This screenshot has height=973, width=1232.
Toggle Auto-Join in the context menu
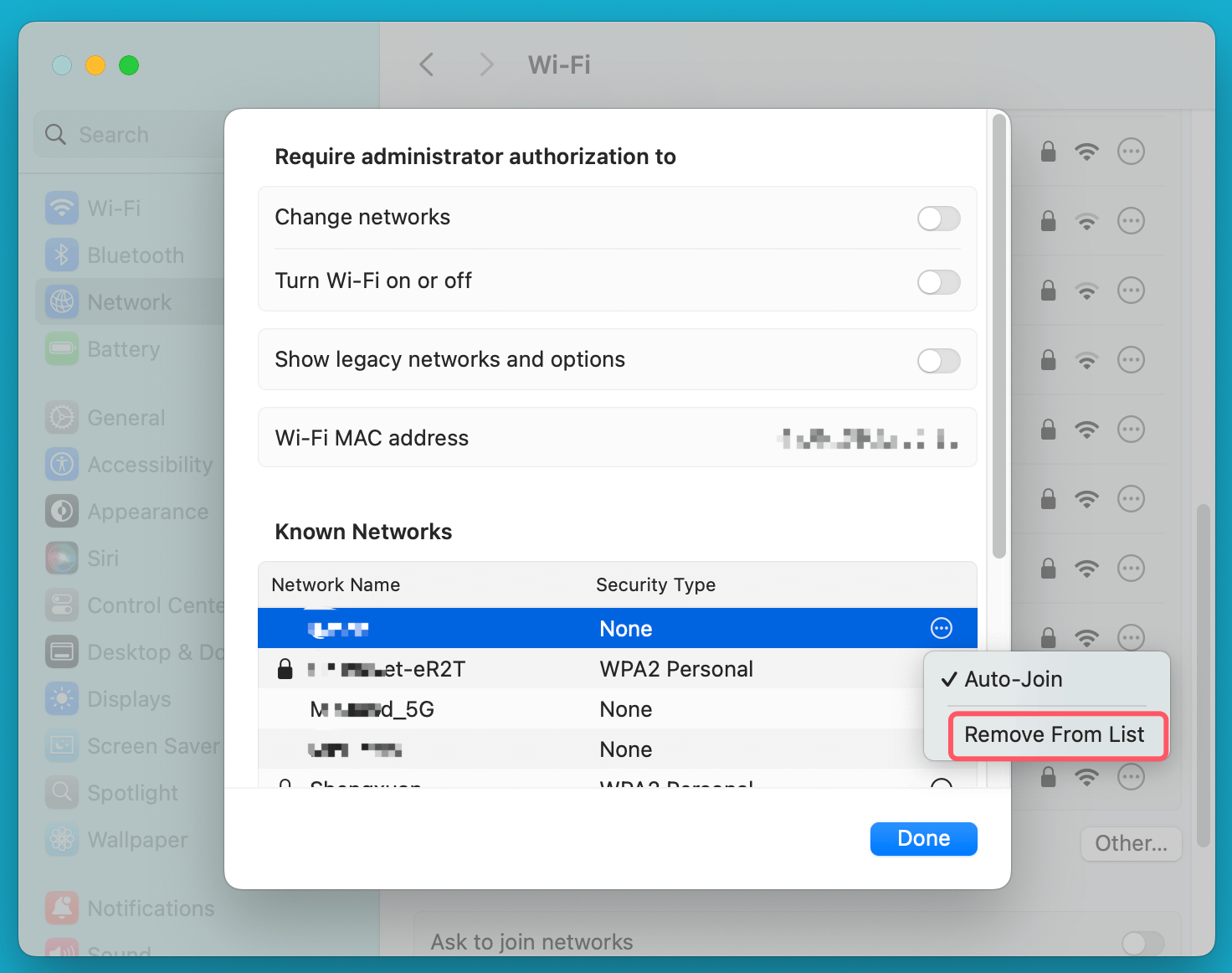click(x=1013, y=679)
